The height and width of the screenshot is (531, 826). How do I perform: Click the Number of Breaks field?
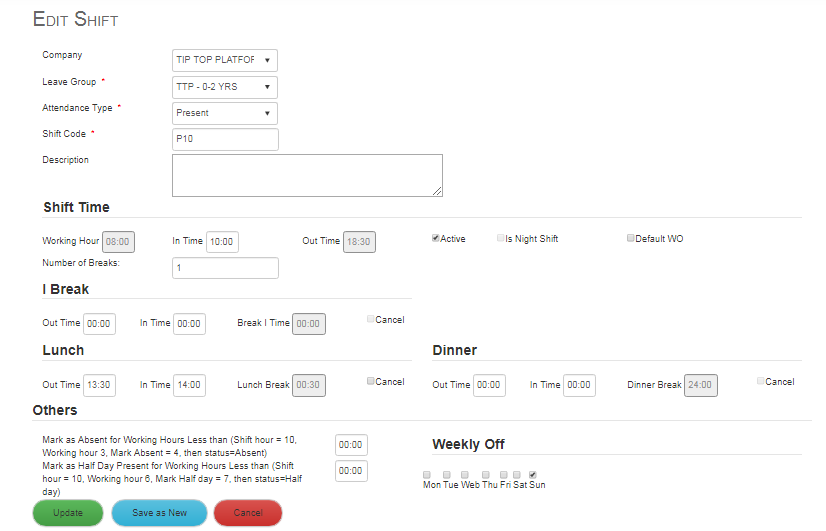click(x=225, y=268)
